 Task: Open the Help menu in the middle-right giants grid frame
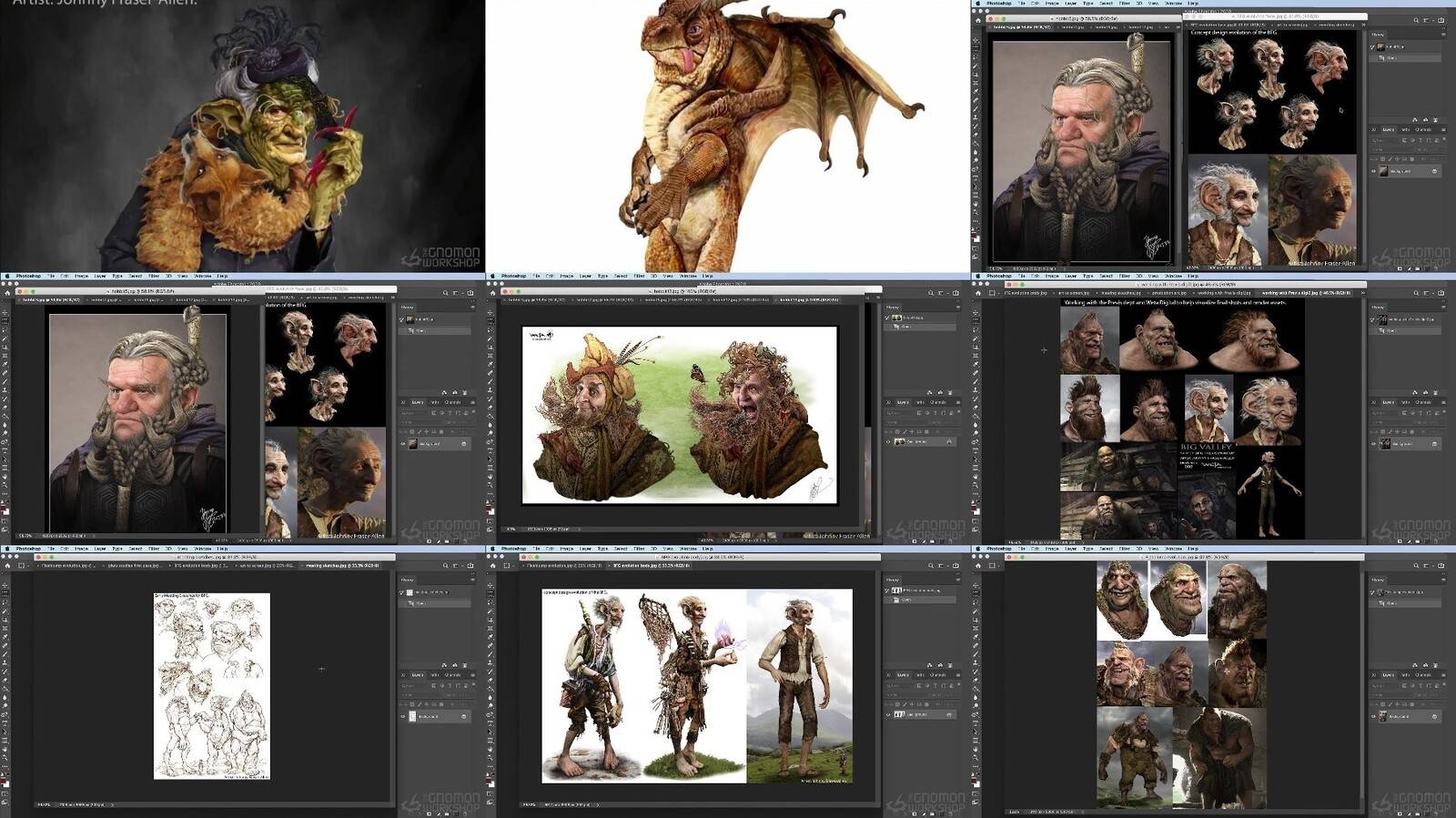(x=1193, y=276)
